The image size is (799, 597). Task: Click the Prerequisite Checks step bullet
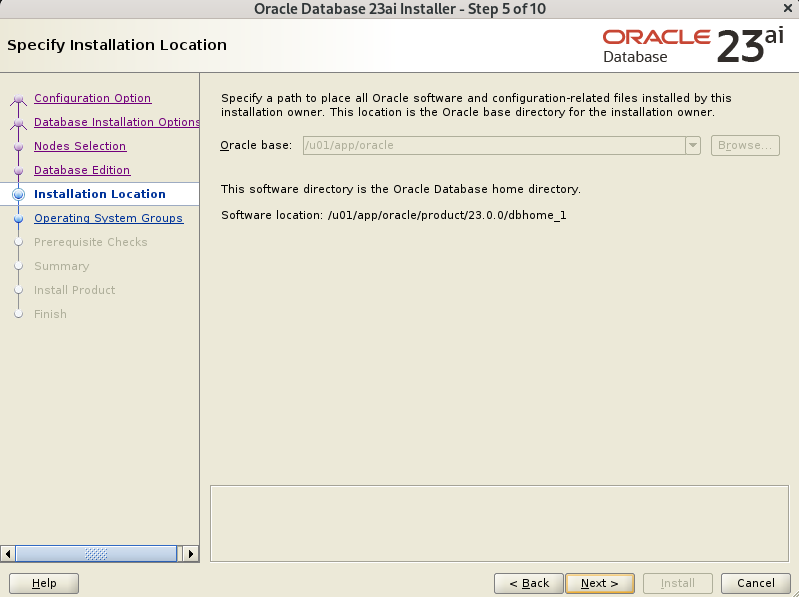(x=18, y=242)
